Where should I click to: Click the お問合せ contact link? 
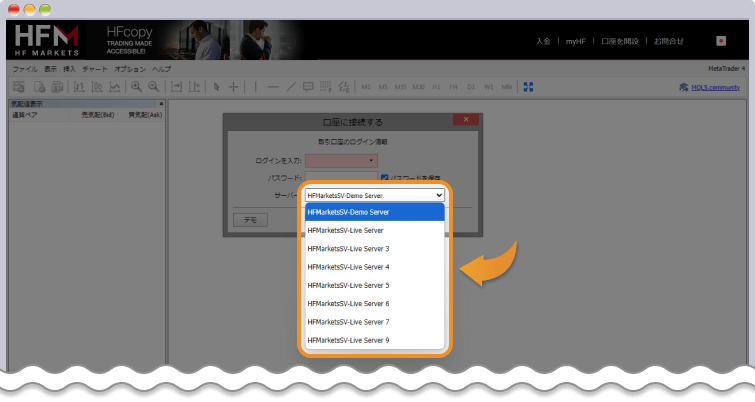[668, 41]
